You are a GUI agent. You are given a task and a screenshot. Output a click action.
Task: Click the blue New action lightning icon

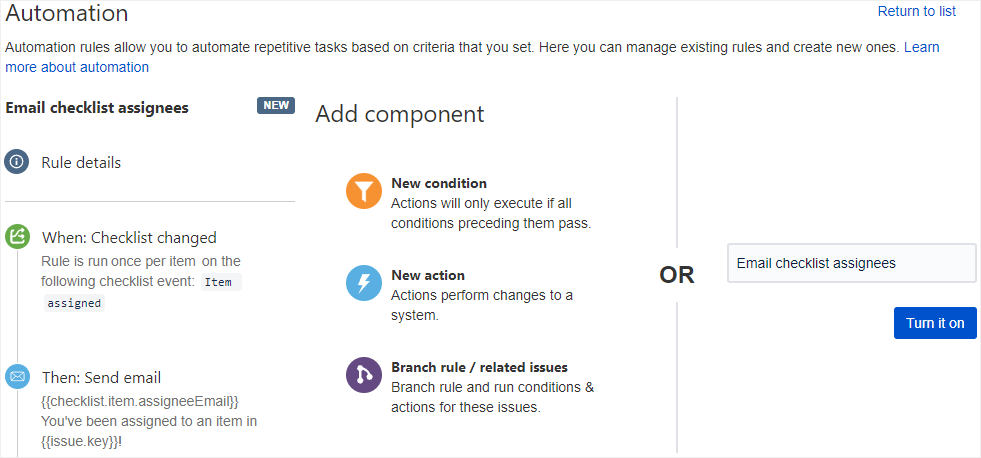pyautogui.click(x=364, y=283)
